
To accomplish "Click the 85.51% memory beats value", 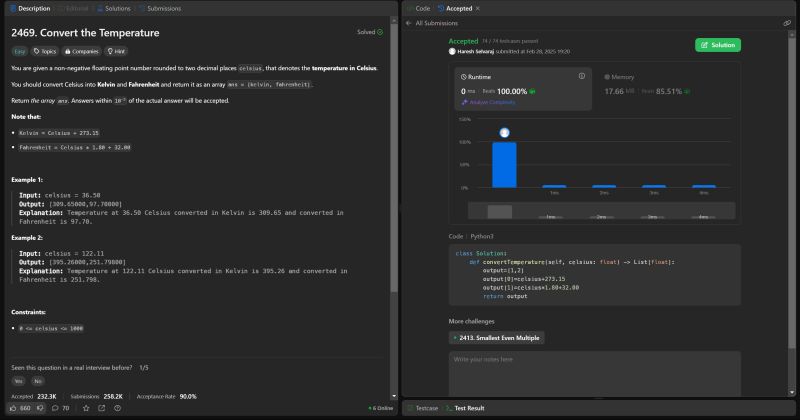I will pyautogui.click(x=669, y=91).
